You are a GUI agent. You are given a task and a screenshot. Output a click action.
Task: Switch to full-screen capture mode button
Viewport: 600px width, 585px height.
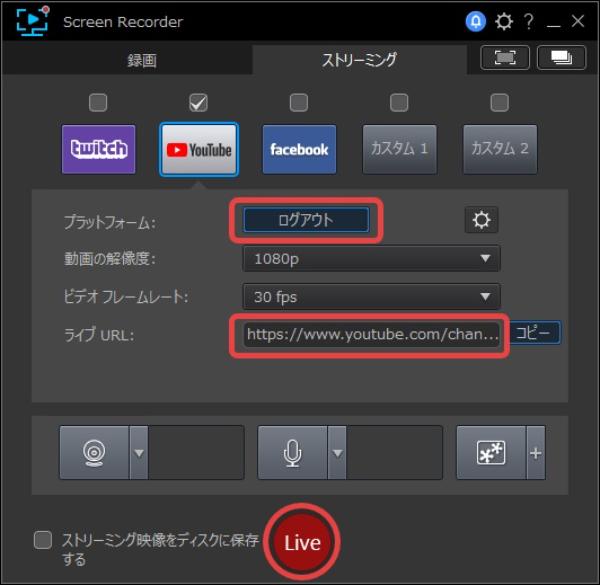tap(505, 57)
